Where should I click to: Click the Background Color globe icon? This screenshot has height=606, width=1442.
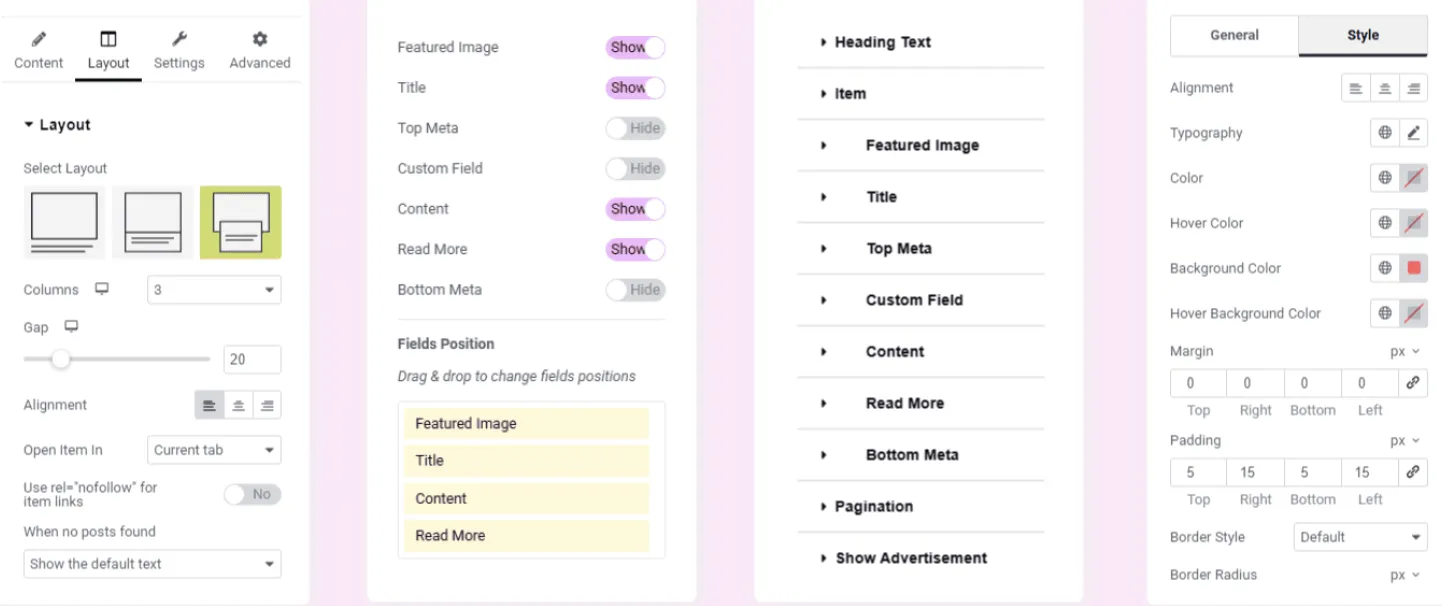tap(1385, 268)
